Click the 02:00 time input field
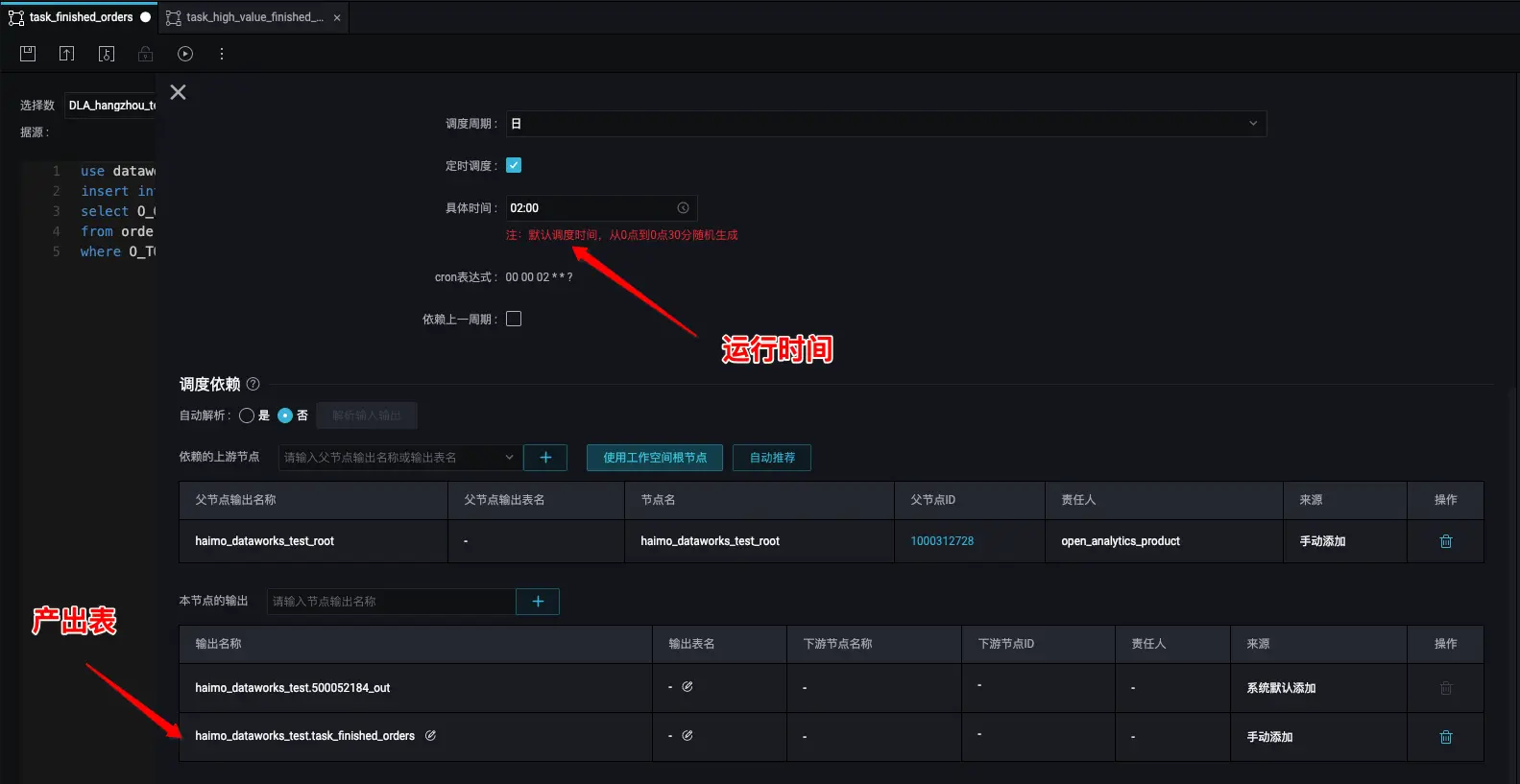The image size is (1520, 784). (x=601, y=208)
